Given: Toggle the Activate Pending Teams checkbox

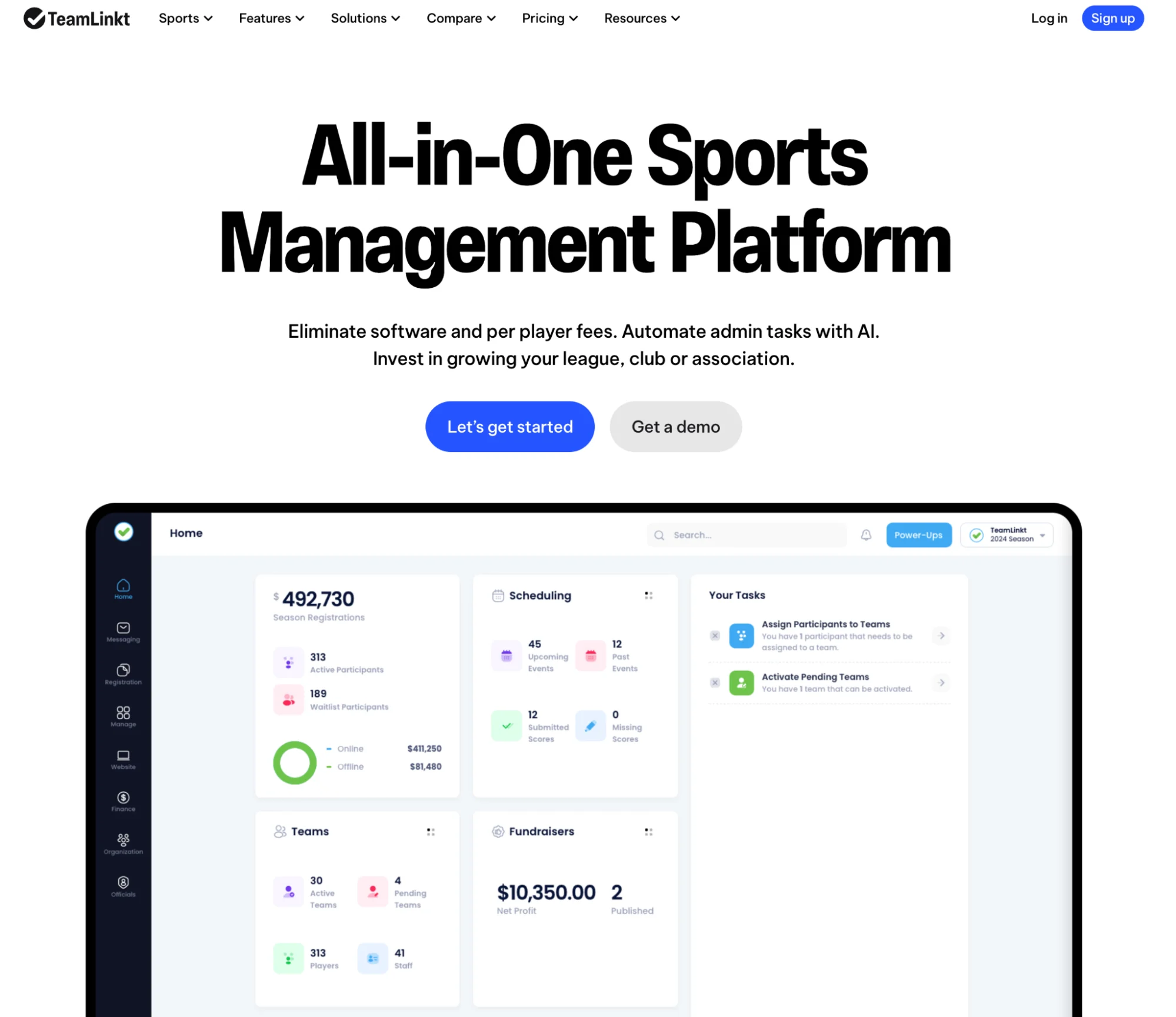Looking at the screenshot, I should [715, 683].
